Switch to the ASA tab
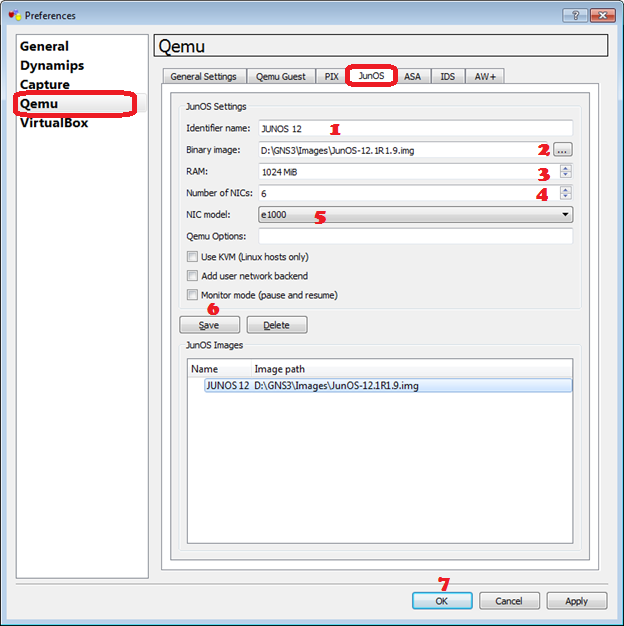Viewport: 624px width, 626px height. tap(412, 76)
